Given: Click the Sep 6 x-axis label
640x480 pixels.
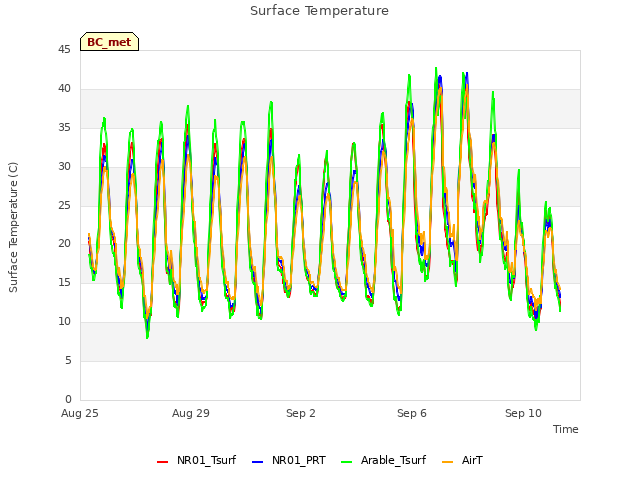Looking at the screenshot, I should click(412, 413).
